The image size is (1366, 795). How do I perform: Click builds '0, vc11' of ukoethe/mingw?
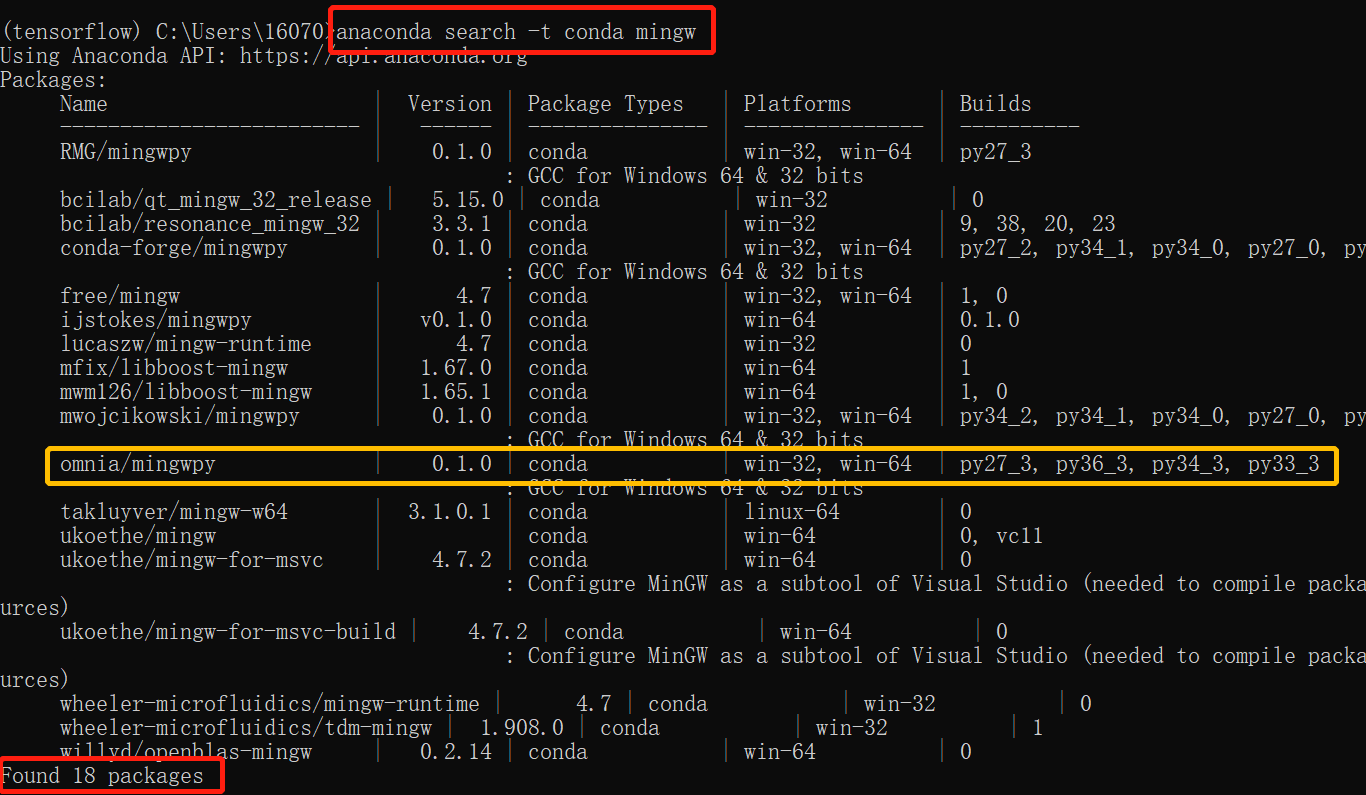(1002, 536)
